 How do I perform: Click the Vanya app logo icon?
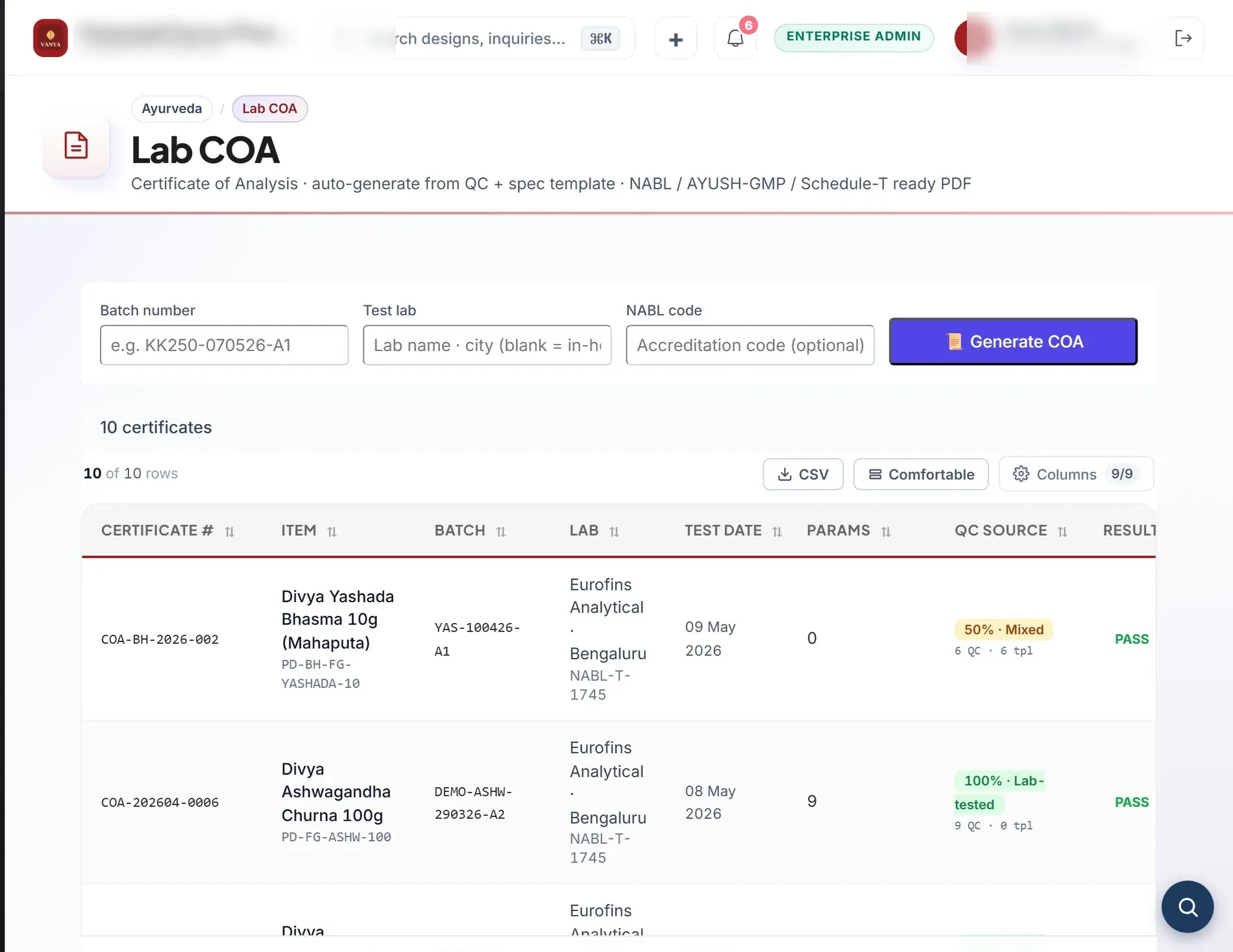tap(51, 38)
